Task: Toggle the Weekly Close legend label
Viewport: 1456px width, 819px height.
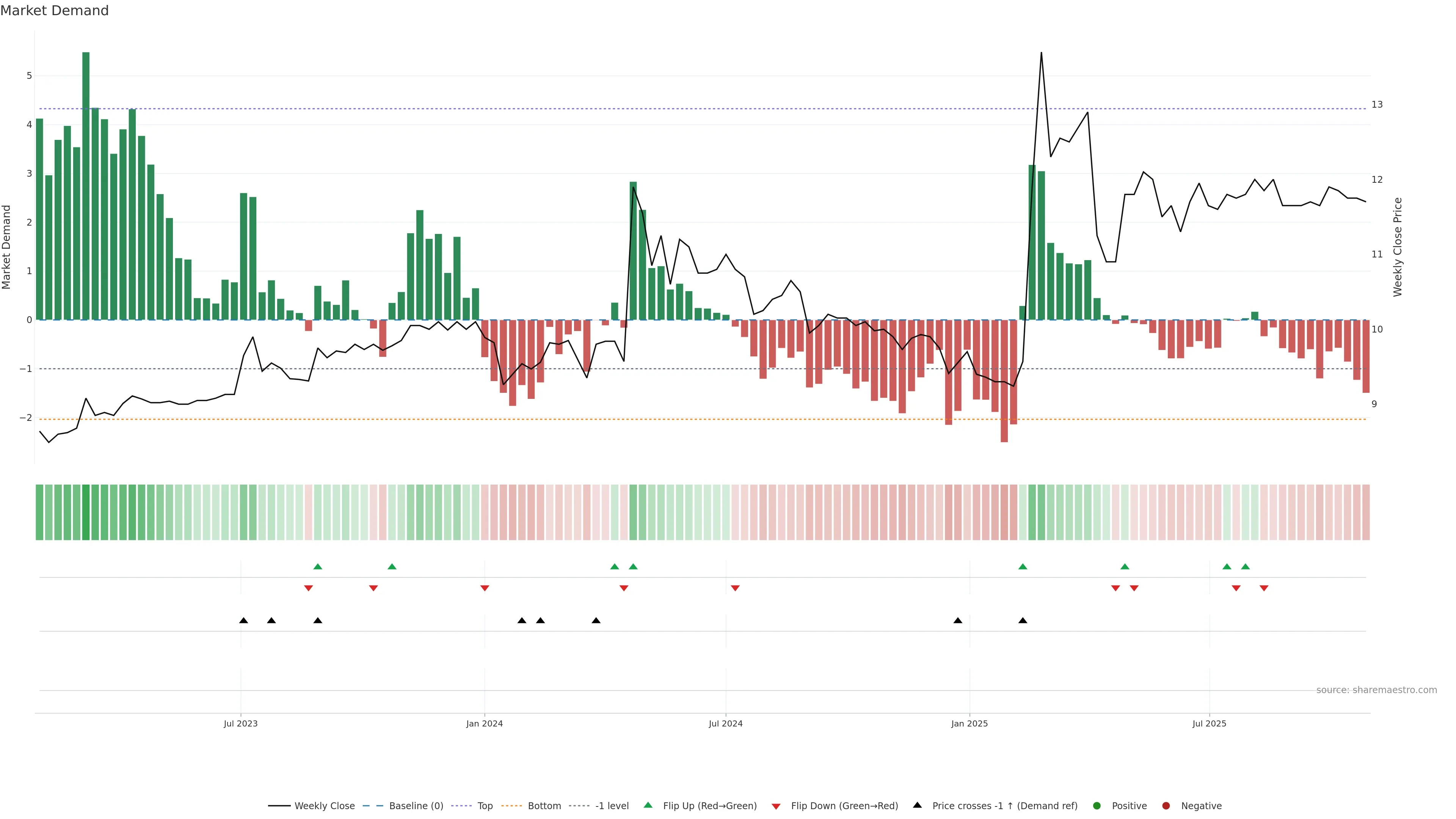Action: 325,805
